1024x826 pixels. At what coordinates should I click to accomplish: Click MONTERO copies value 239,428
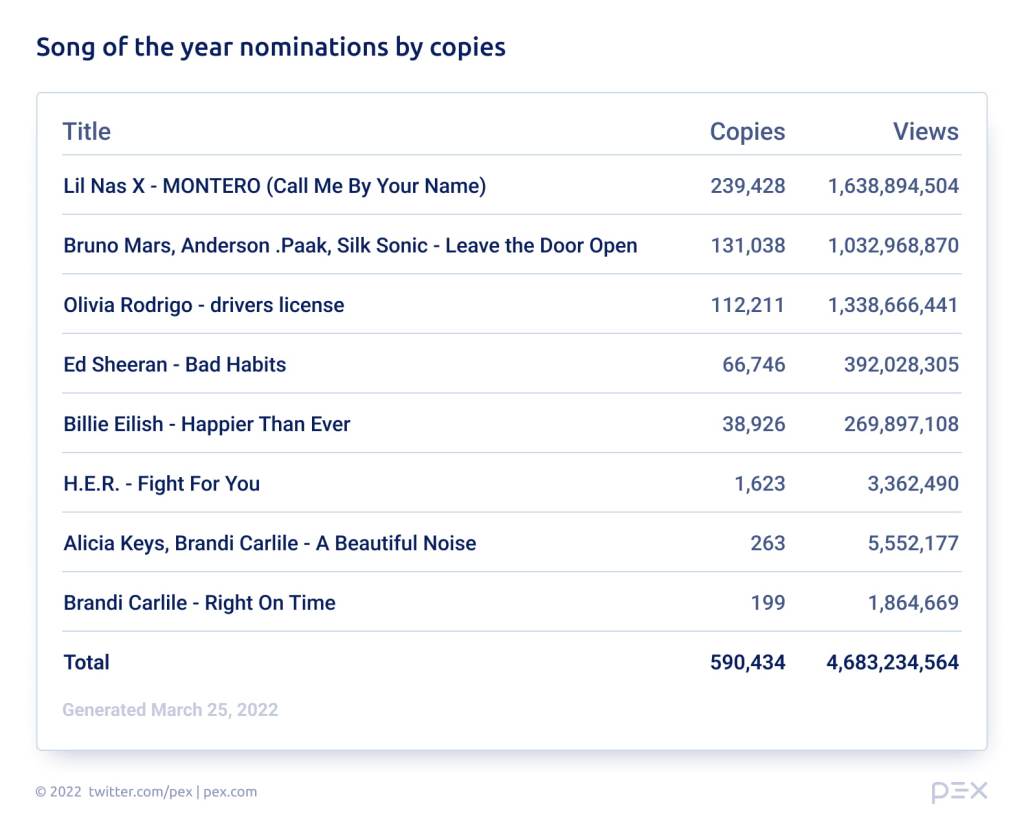tap(747, 186)
